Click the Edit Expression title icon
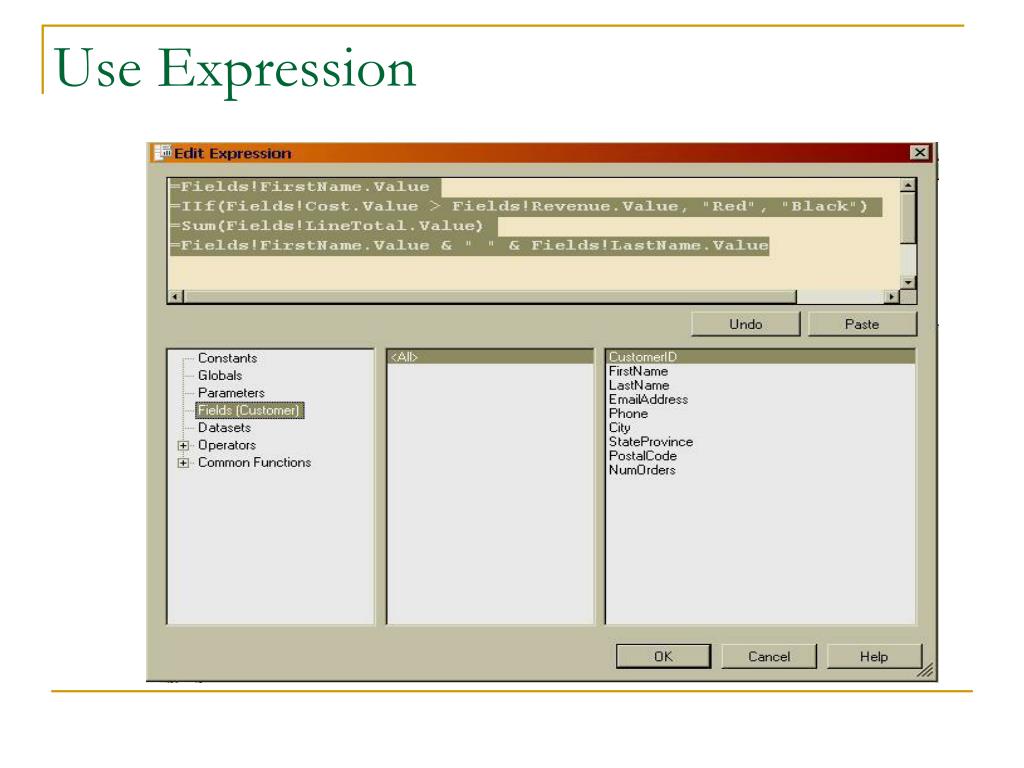This screenshot has height=768, width=1024. coord(161,152)
